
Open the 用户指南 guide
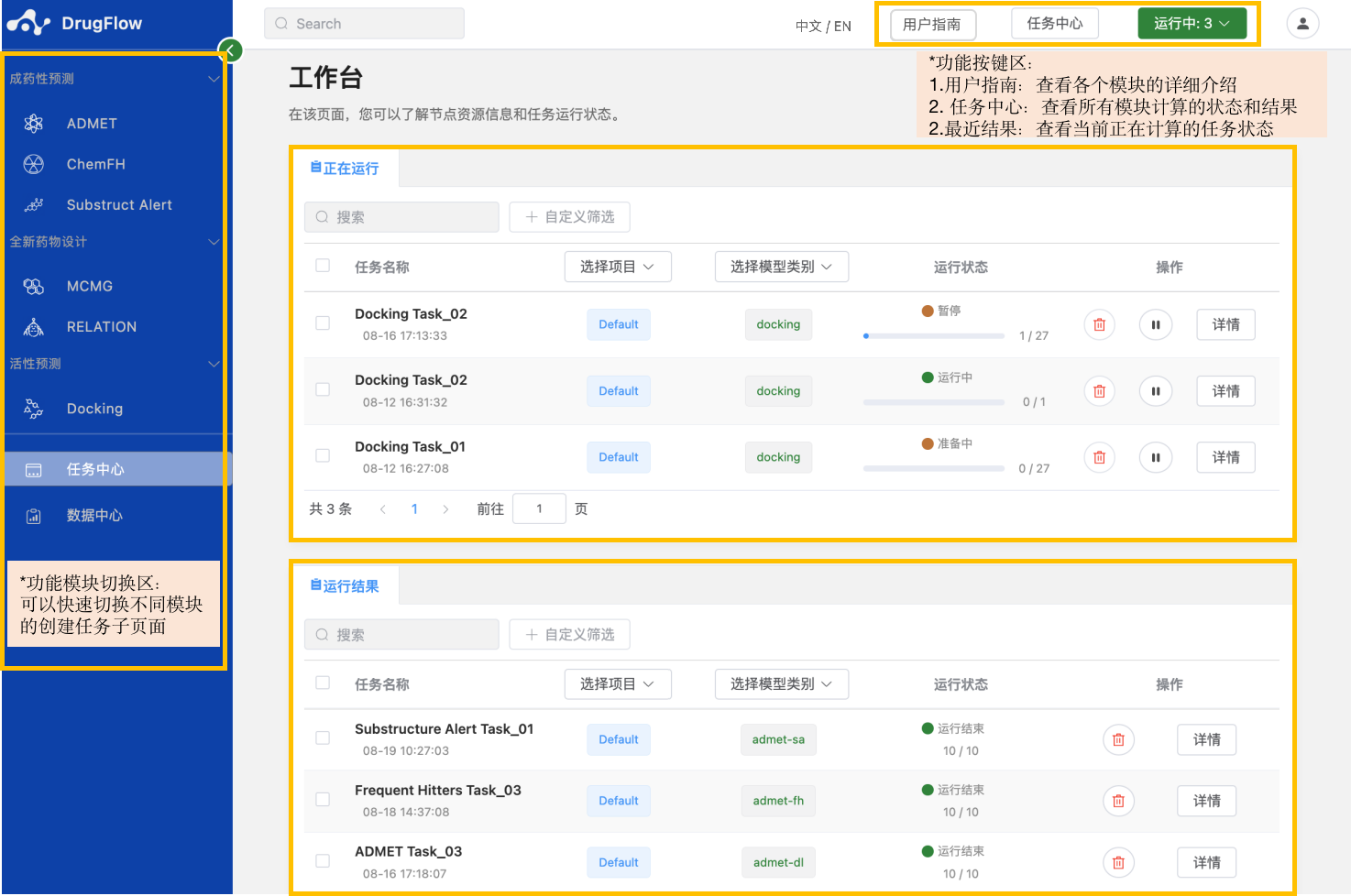point(932,24)
